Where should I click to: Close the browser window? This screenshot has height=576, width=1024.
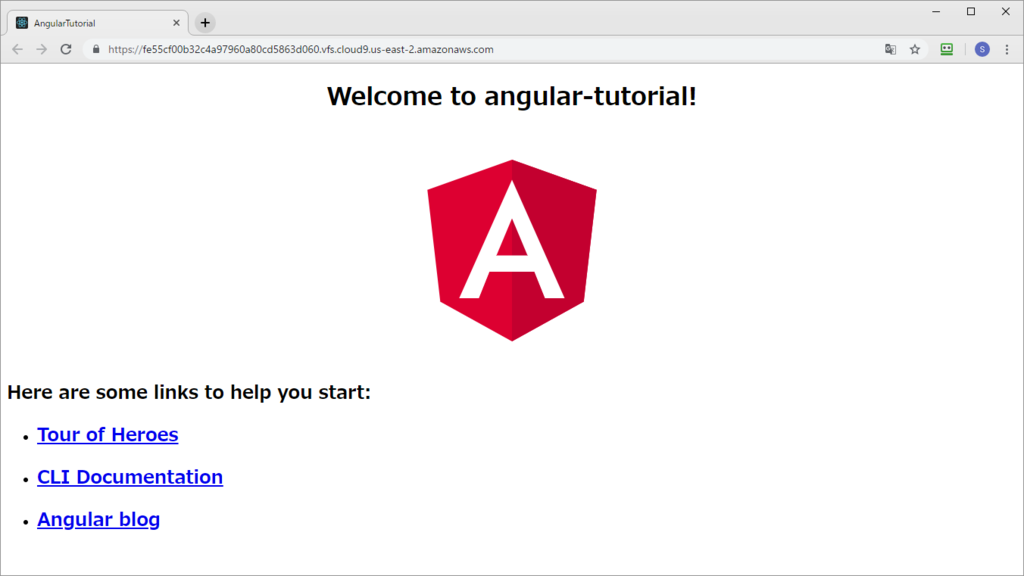tap(1006, 11)
